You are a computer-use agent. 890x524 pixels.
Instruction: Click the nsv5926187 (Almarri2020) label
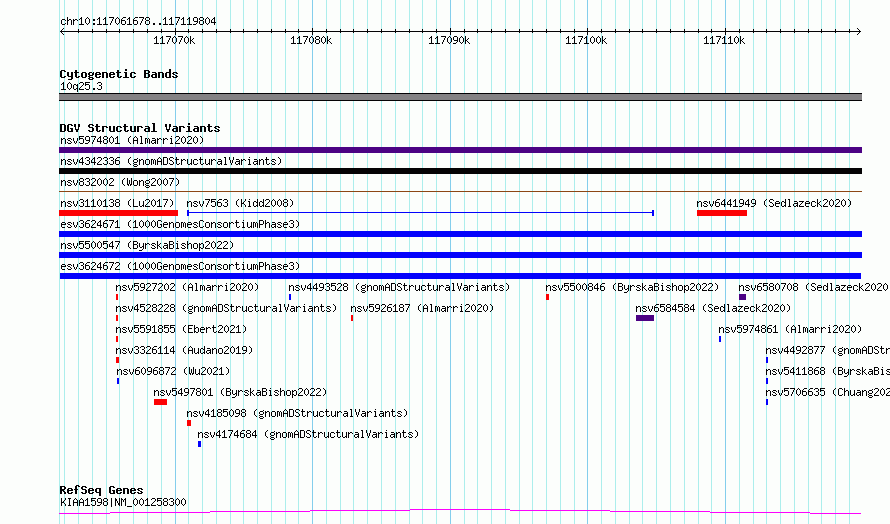422,308
